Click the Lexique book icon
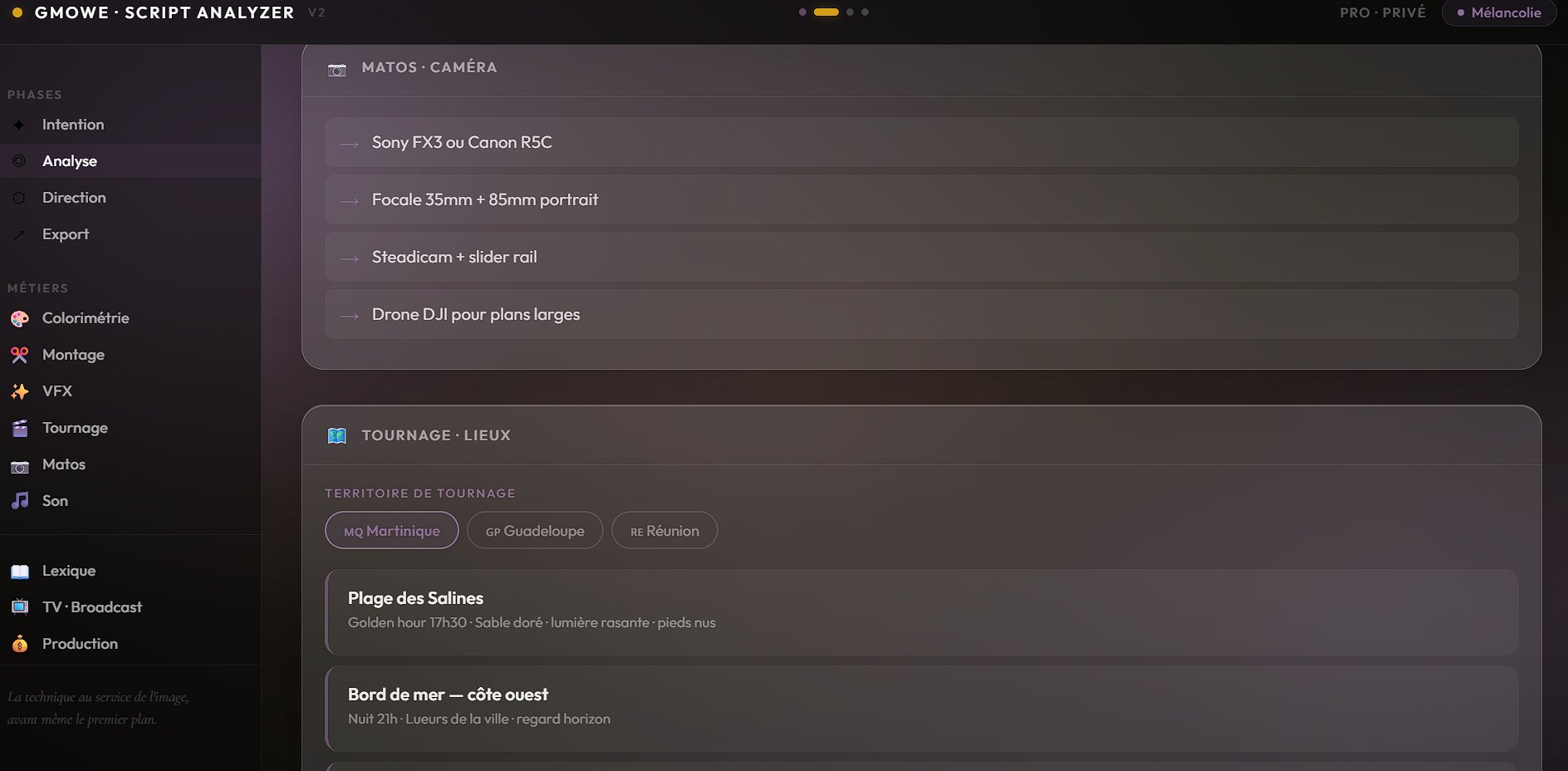 [20, 571]
